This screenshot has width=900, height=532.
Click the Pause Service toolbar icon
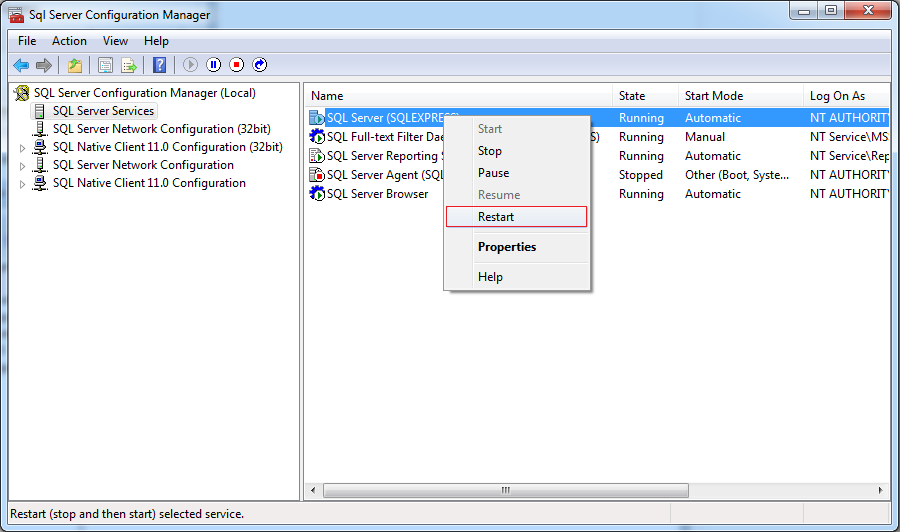(214, 65)
